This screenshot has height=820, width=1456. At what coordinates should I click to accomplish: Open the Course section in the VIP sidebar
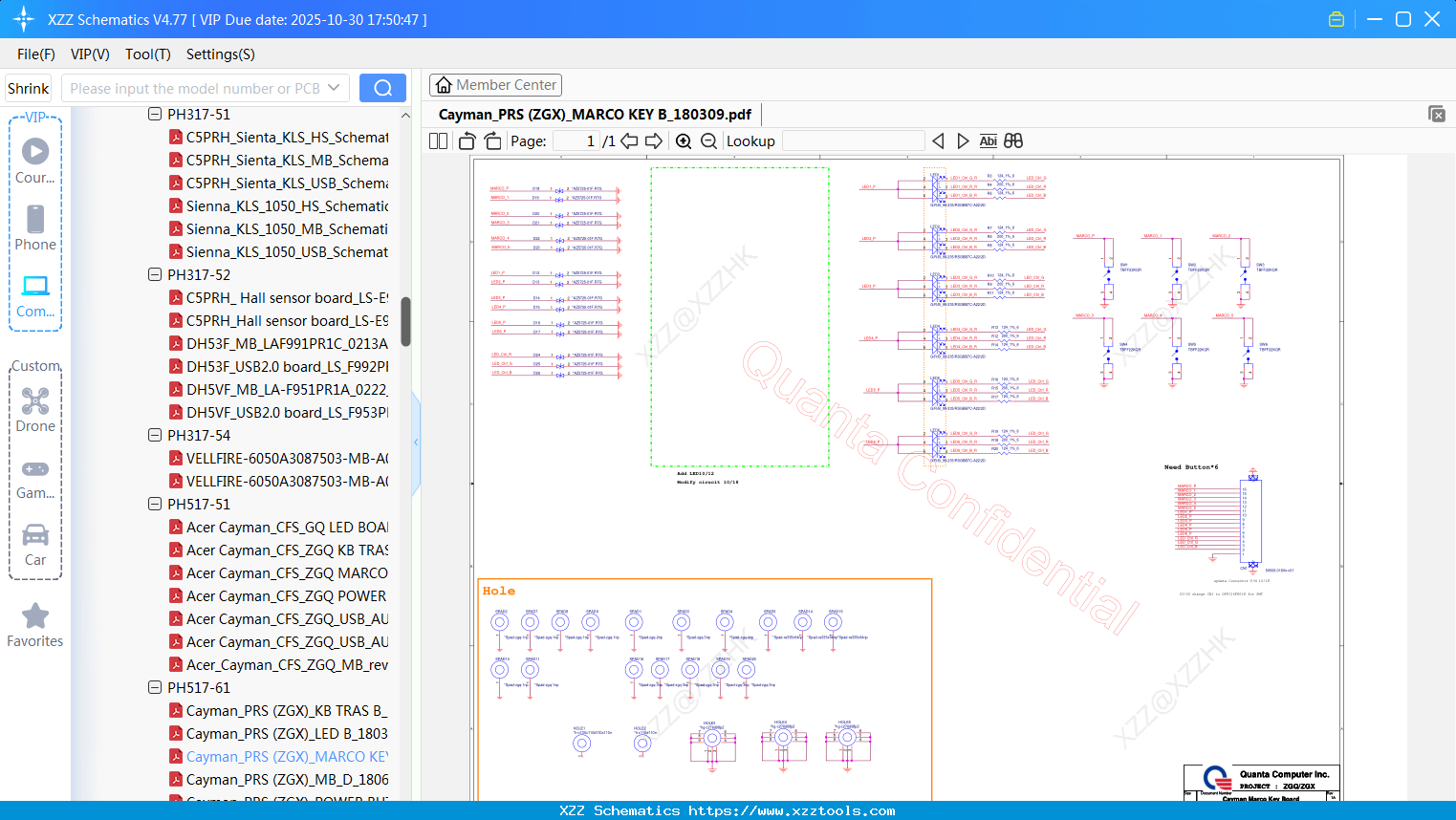(x=35, y=161)
